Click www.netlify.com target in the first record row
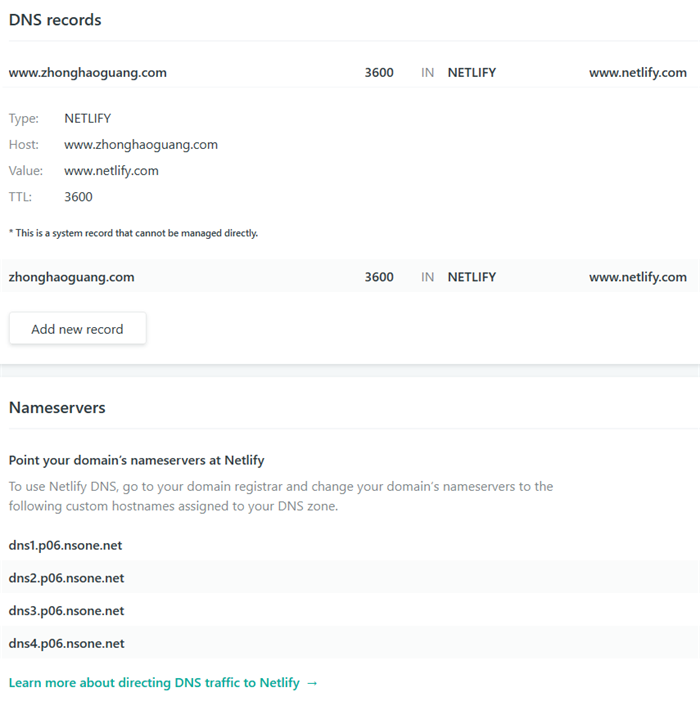Screen dimensions: 700x701 click(x=637, y=72)
